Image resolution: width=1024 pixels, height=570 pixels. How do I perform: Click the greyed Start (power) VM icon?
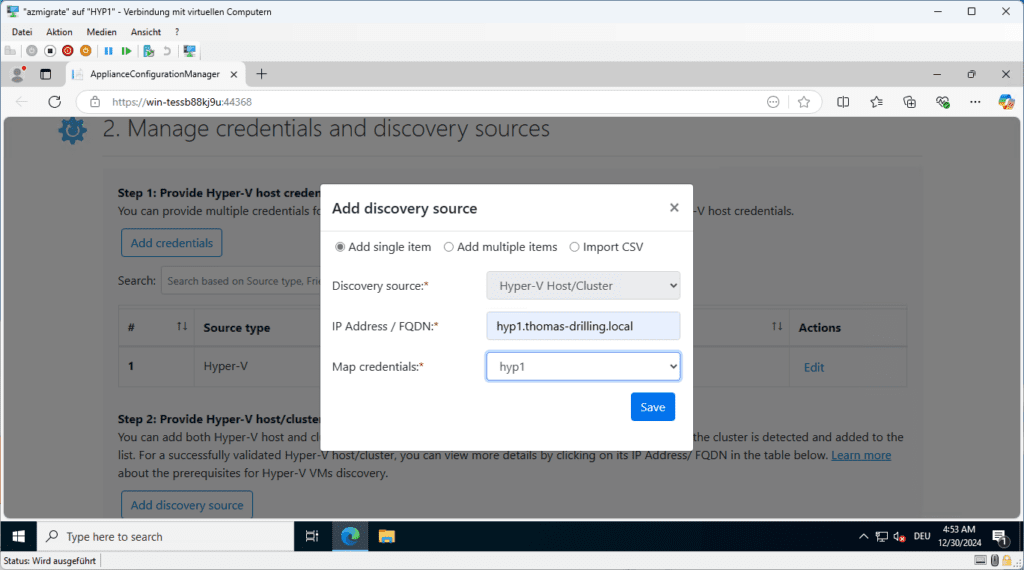tap(31, 51)
